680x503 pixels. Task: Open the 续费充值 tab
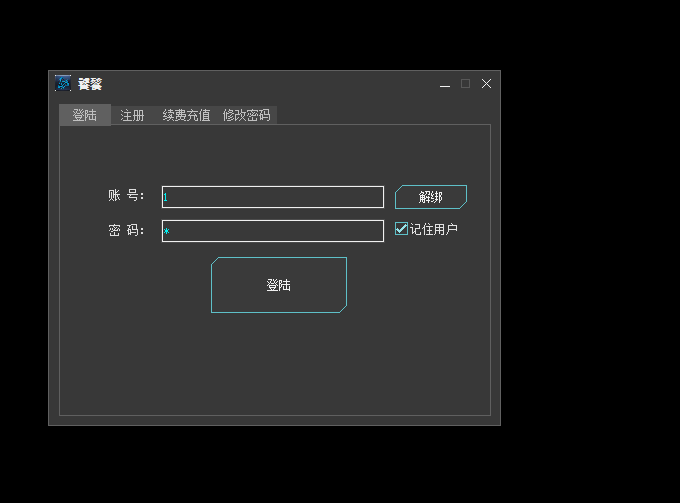pyautogui.click(x=186, y=115)
